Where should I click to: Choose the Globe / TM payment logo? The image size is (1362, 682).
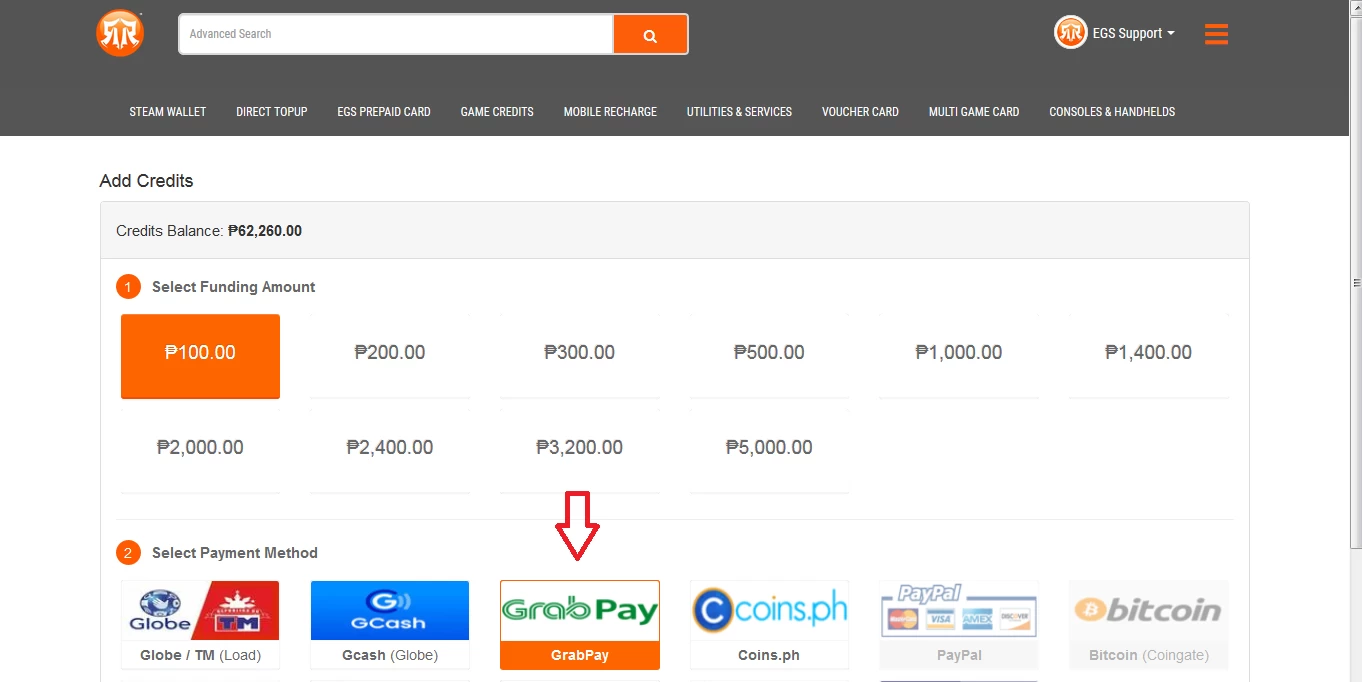[200, 610]
